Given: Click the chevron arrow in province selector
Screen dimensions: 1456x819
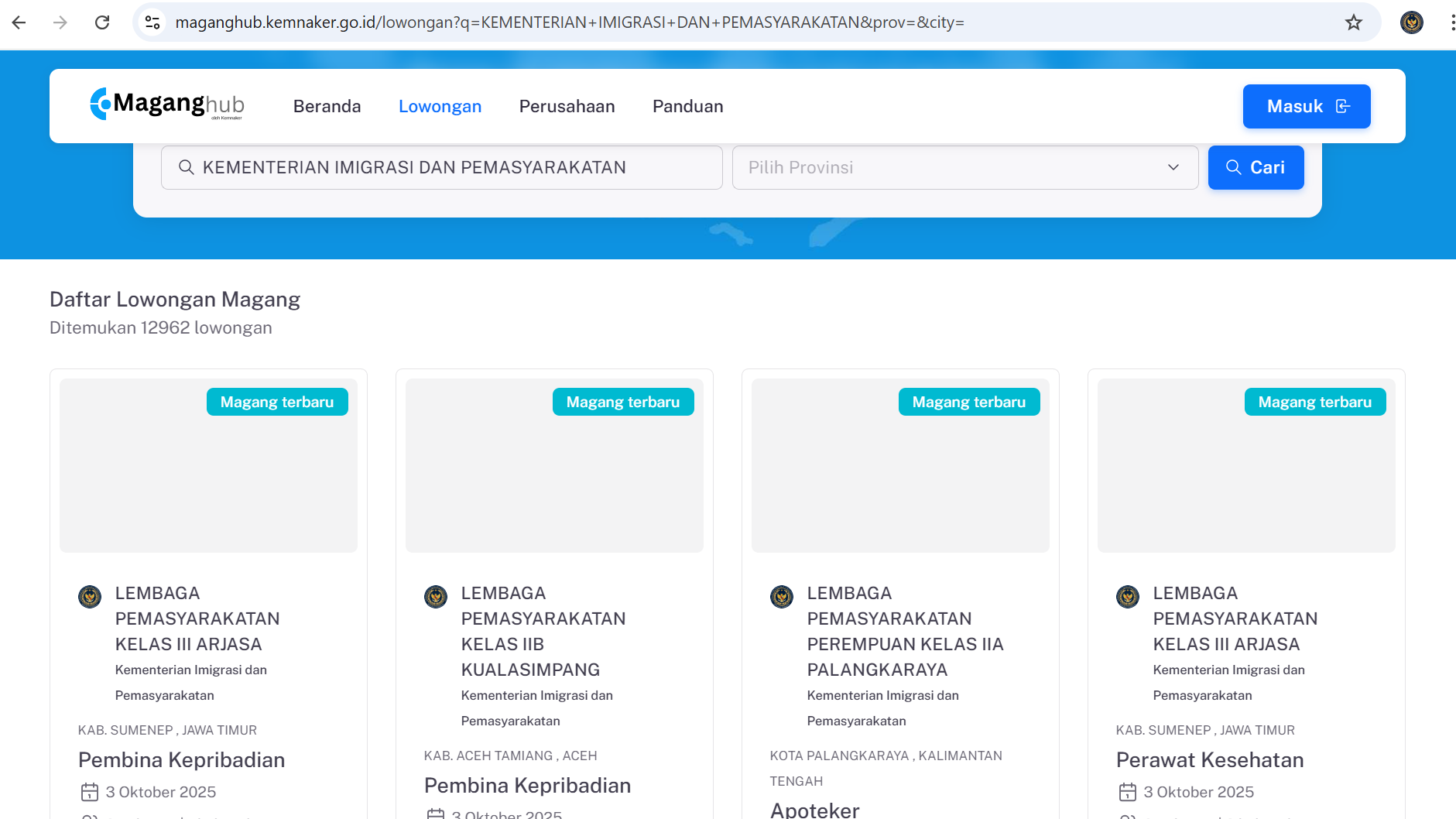Looking at the screenshot, I should point(1173,167).
